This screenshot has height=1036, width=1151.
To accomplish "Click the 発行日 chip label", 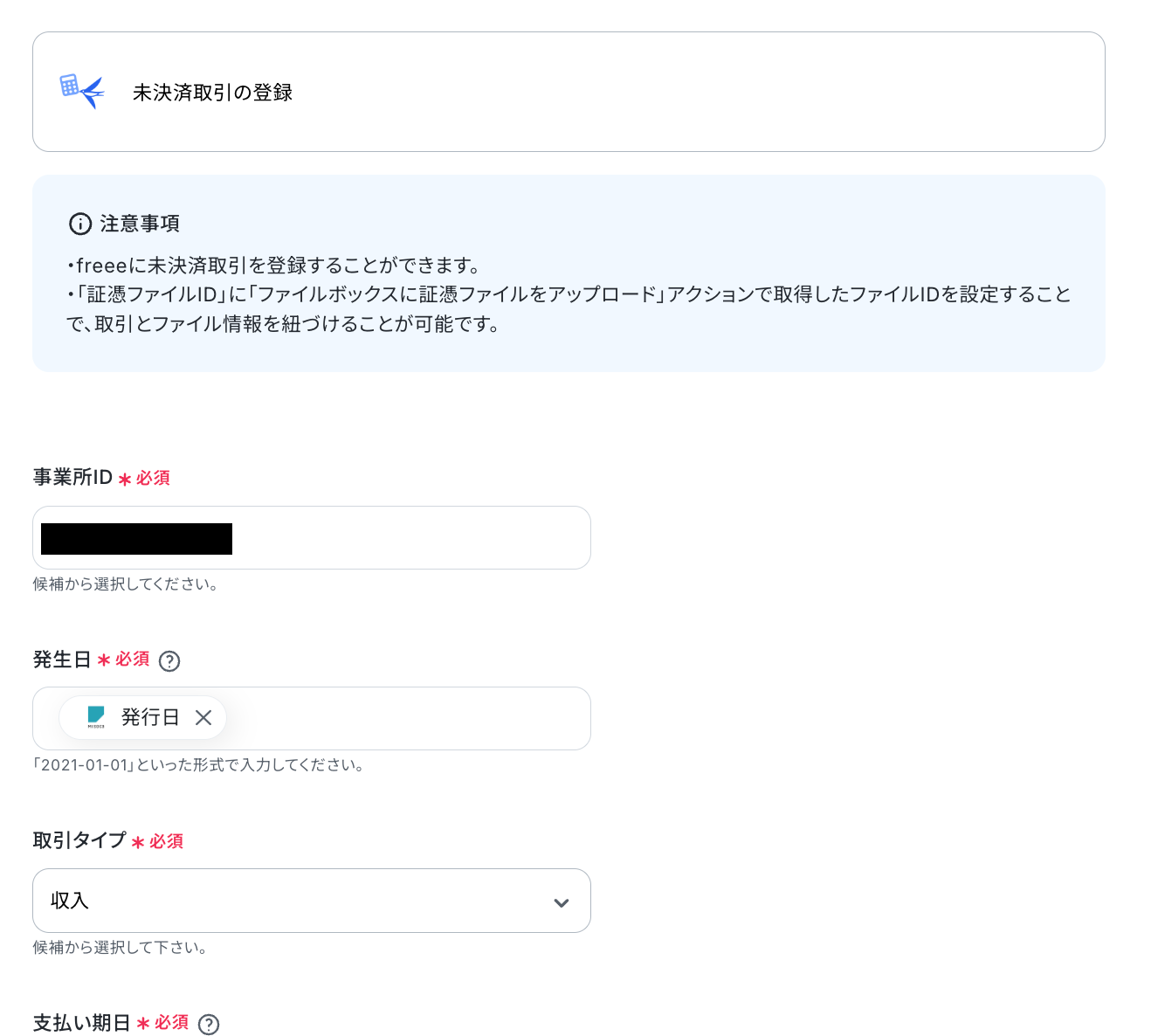I will pos(150,718).
